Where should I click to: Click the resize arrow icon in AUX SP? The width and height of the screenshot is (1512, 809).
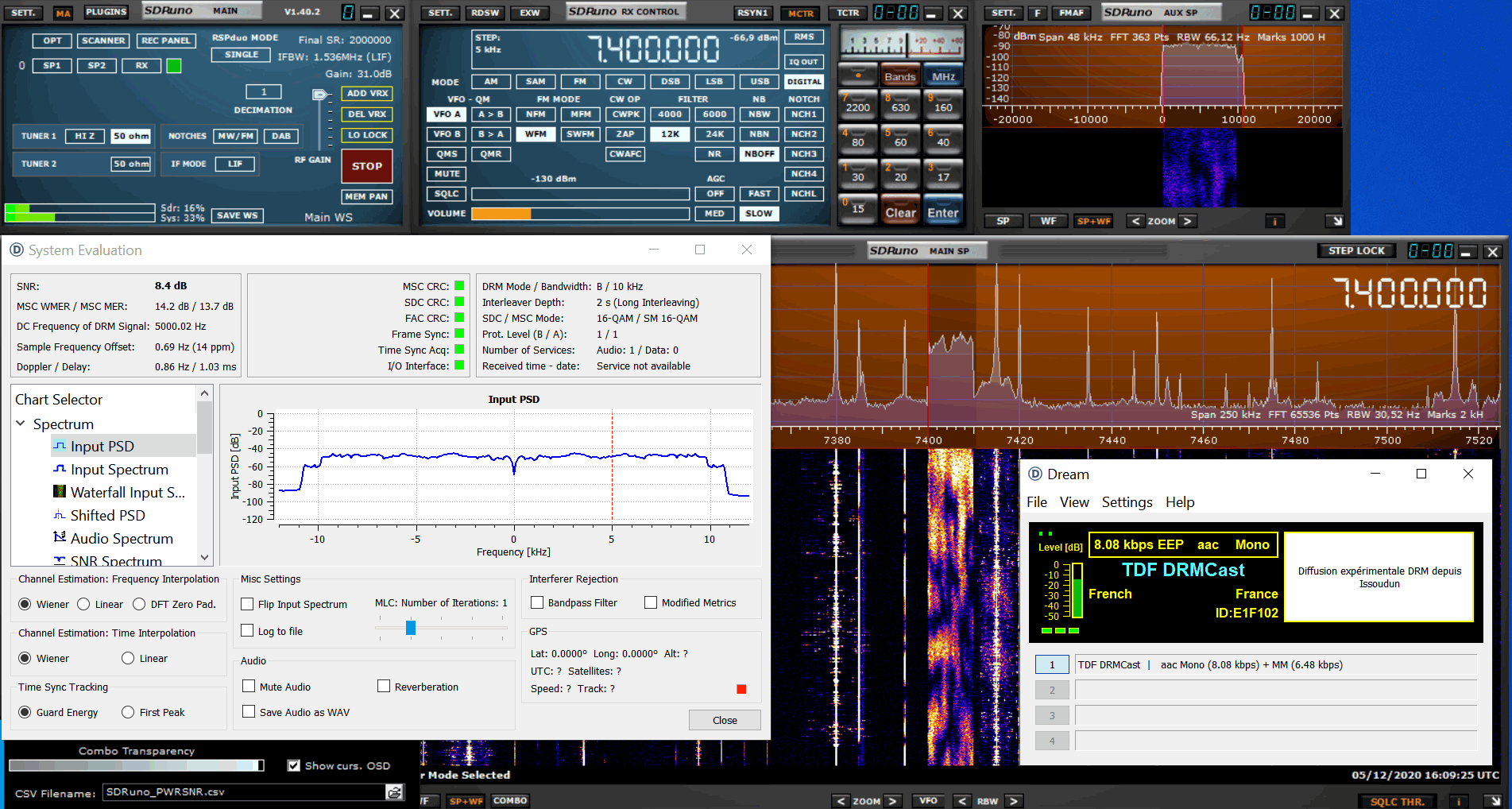1336,222
